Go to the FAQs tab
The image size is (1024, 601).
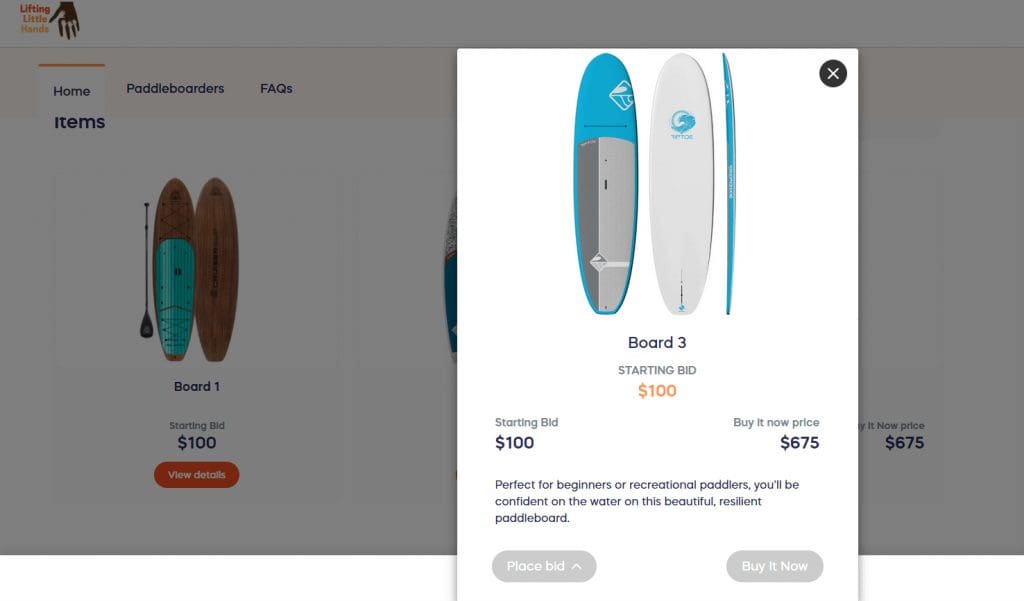(276, 89)
